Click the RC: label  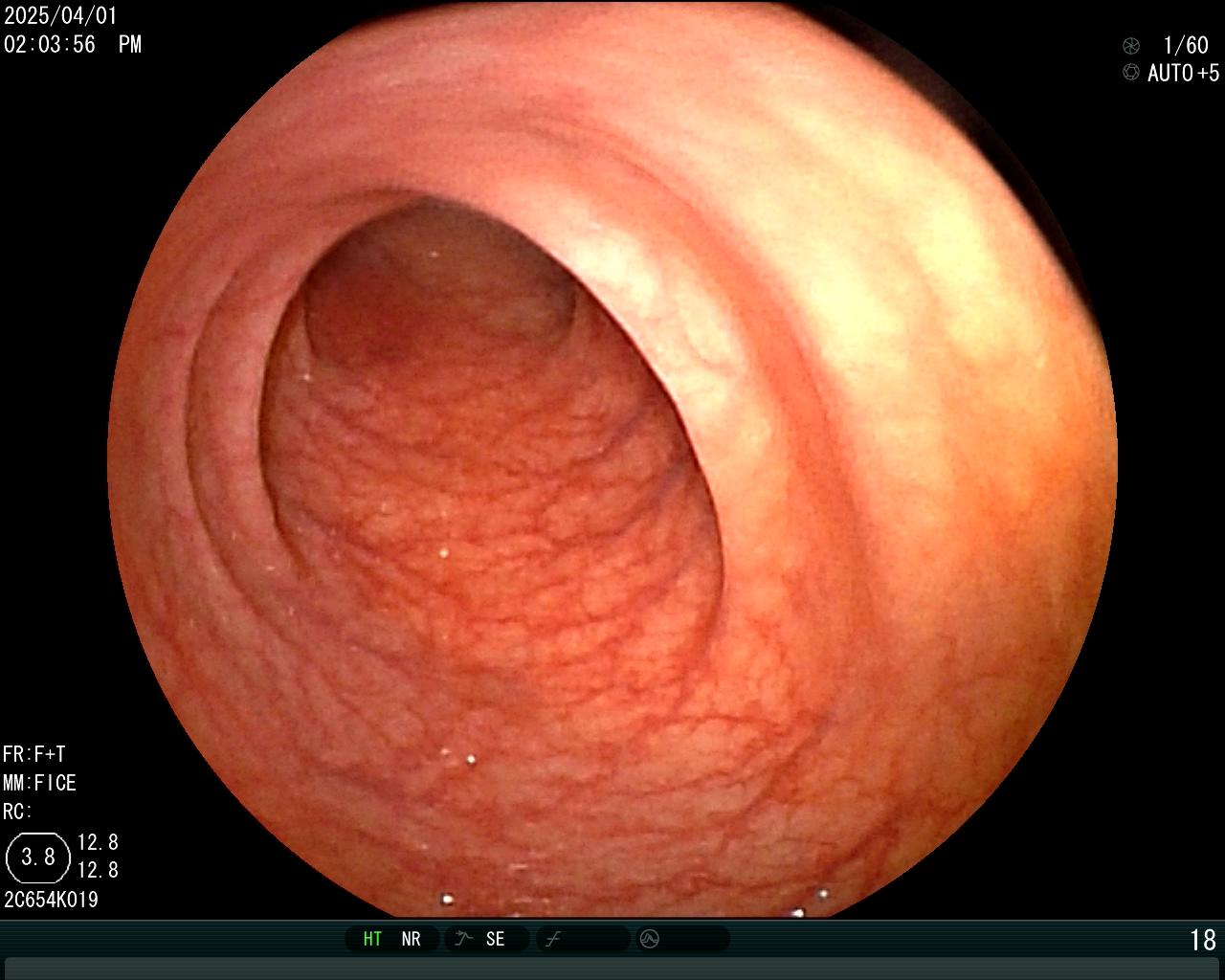click(x=18, y=812)
